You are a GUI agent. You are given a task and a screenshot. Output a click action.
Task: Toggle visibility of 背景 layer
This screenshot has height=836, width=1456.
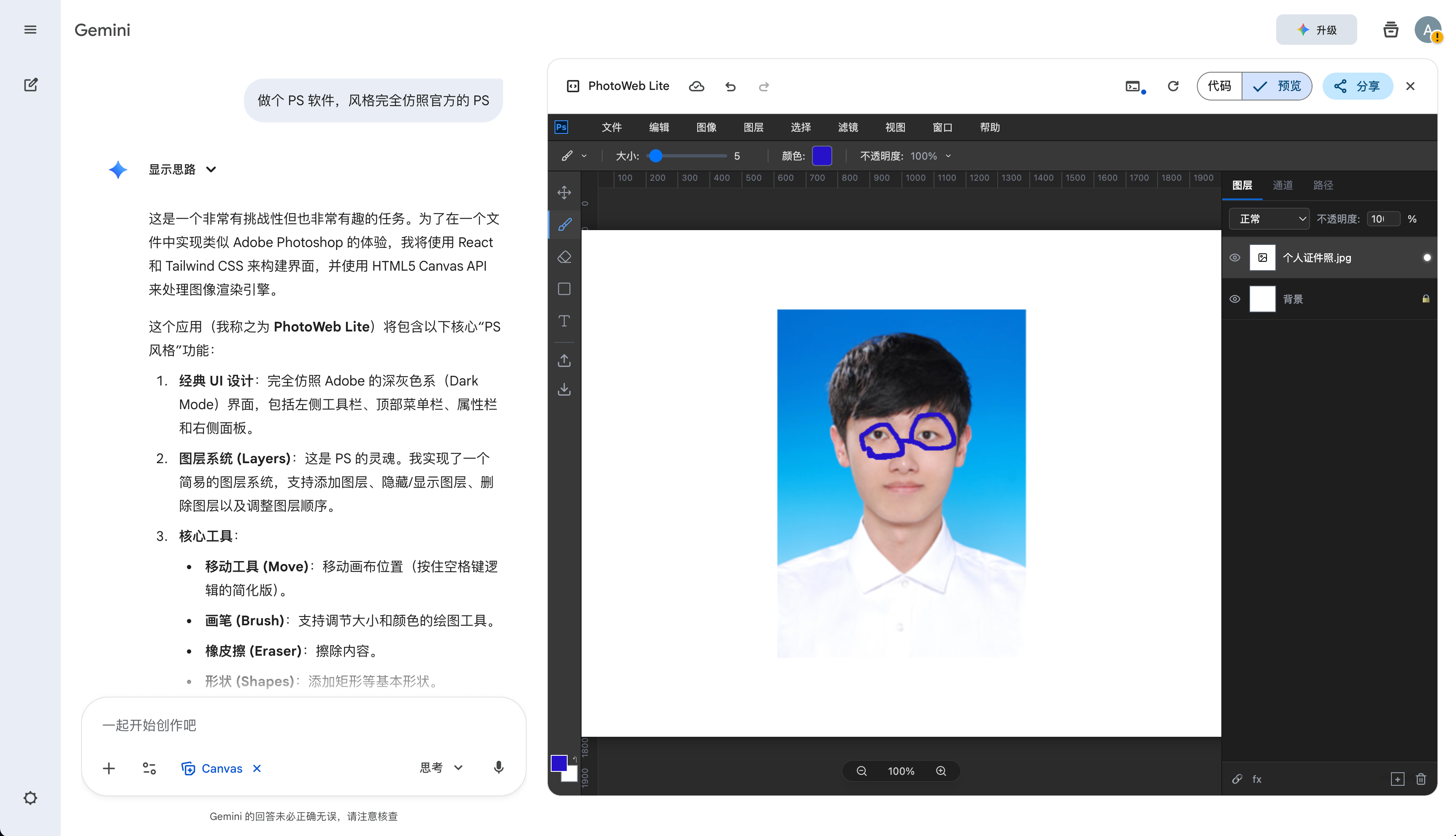(1235, 299)
